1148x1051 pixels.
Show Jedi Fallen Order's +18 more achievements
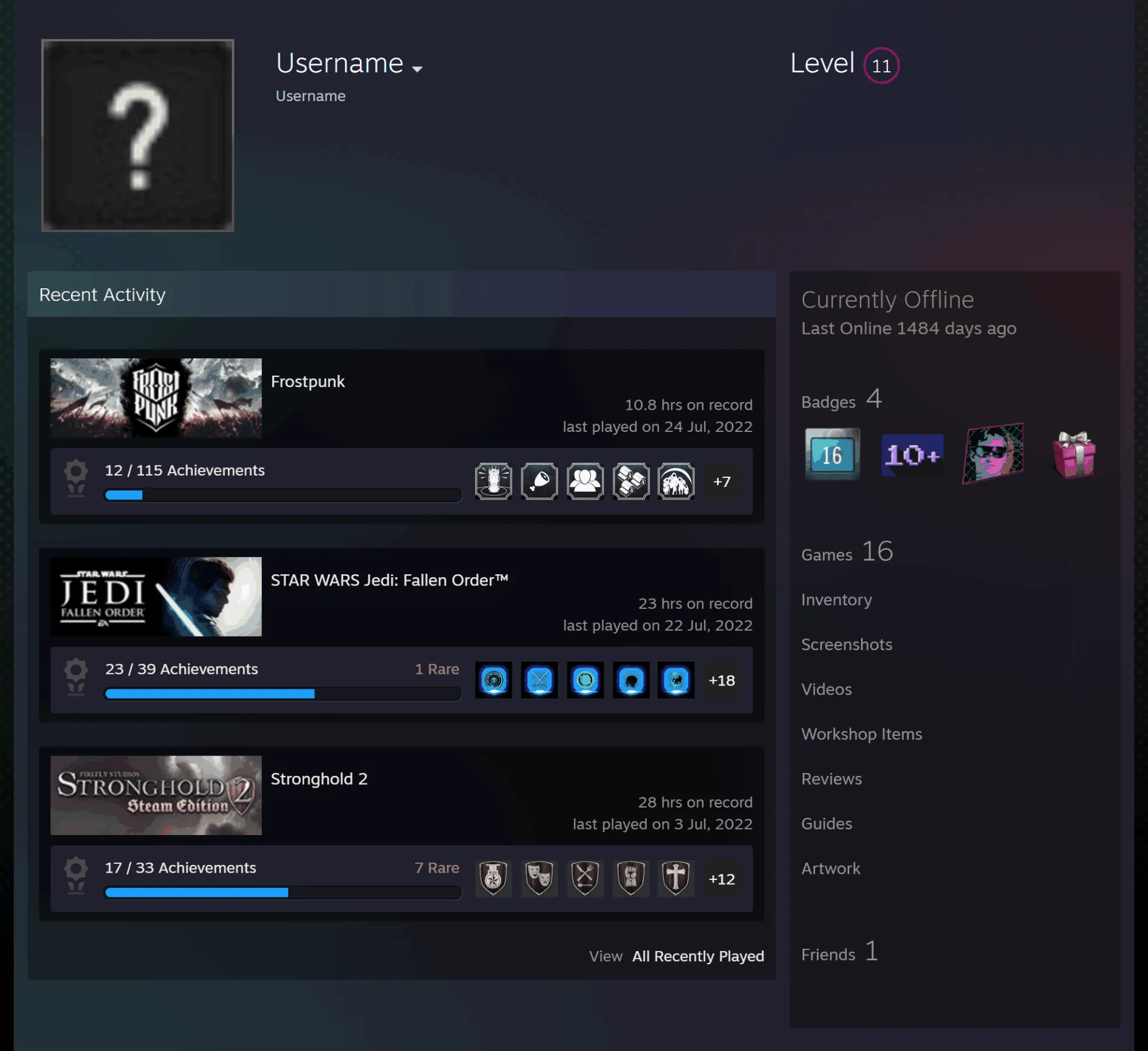[x=722, y=680]
